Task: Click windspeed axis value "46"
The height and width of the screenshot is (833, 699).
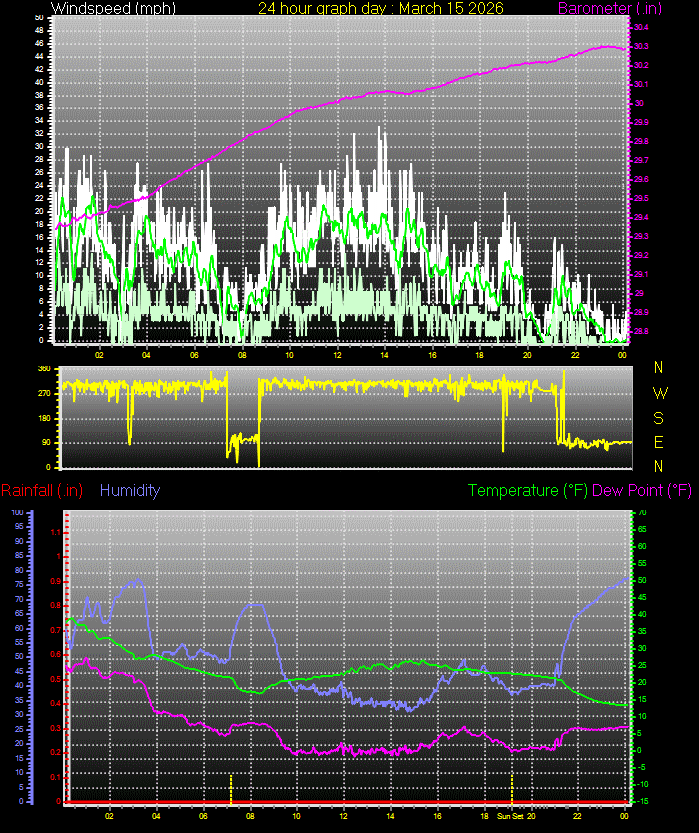Action: click(x=39, y=44)
